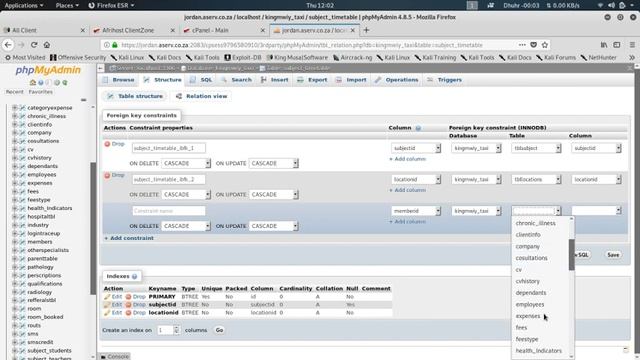Open the Triggers tab

click(445, 80)
